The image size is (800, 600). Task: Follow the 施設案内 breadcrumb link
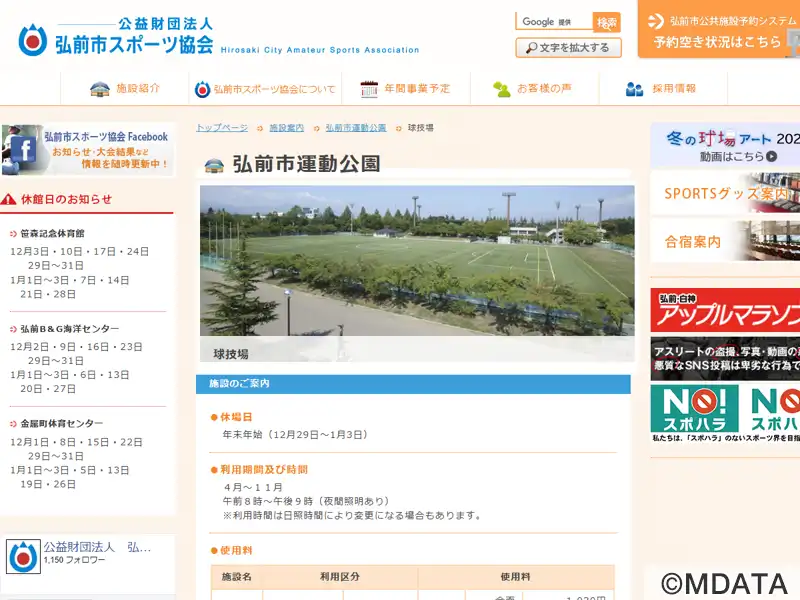287,128
